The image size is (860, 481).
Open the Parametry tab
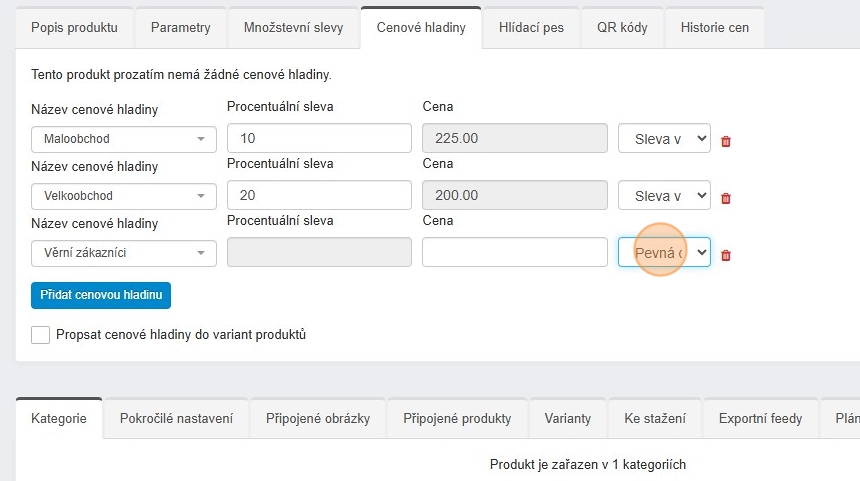(x=180, y=28)
